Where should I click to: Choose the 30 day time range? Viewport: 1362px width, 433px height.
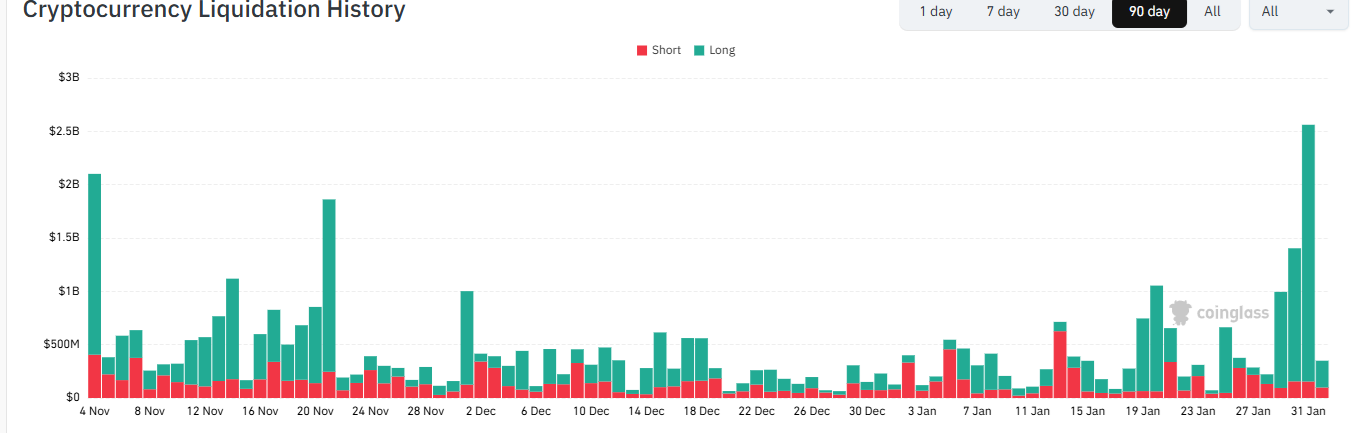(1074, 12)
